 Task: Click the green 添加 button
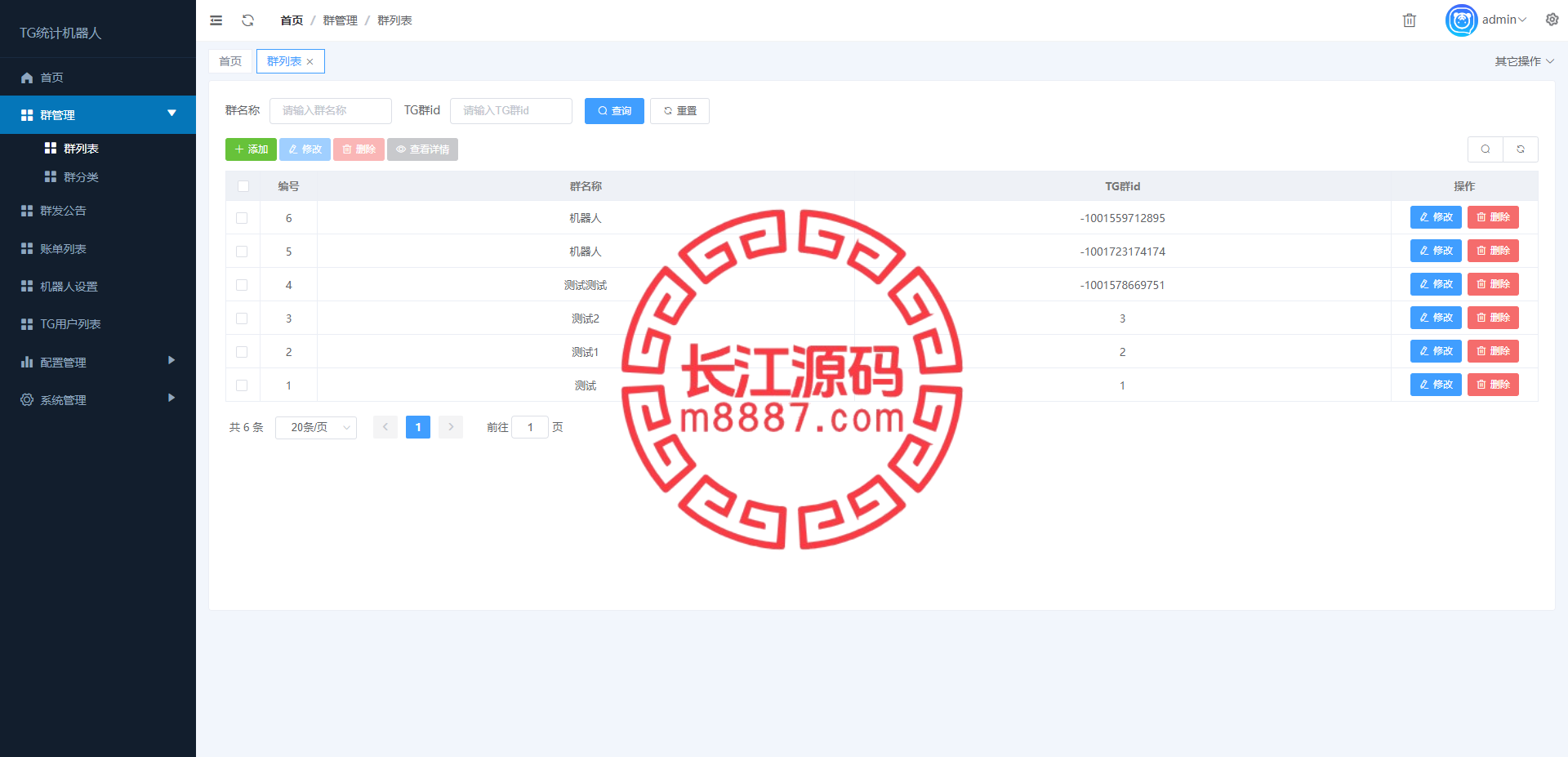click(x=251, y=149)
